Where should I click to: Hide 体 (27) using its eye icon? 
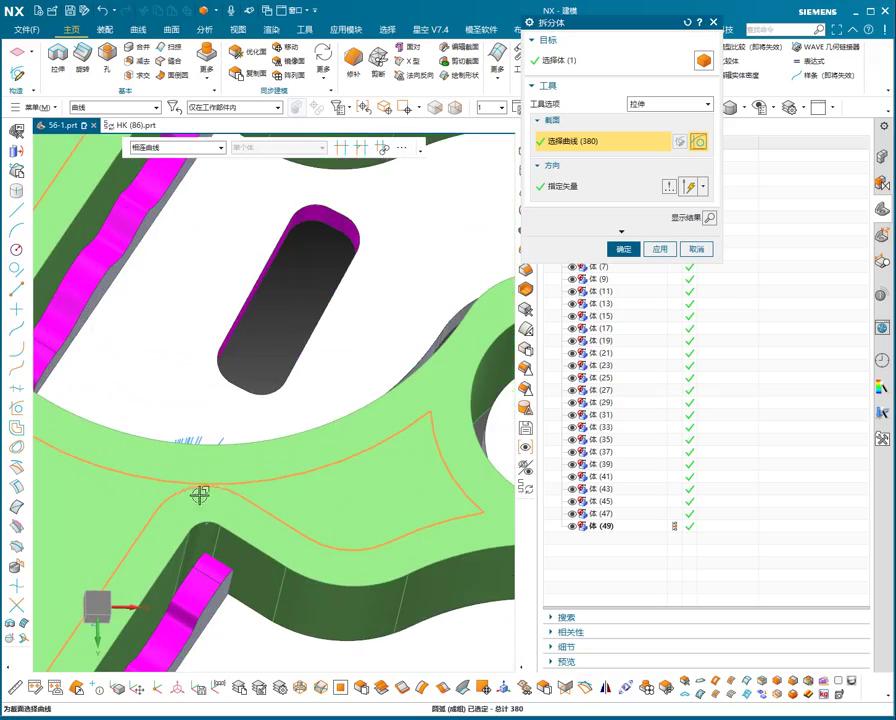(x=572, y=390)
